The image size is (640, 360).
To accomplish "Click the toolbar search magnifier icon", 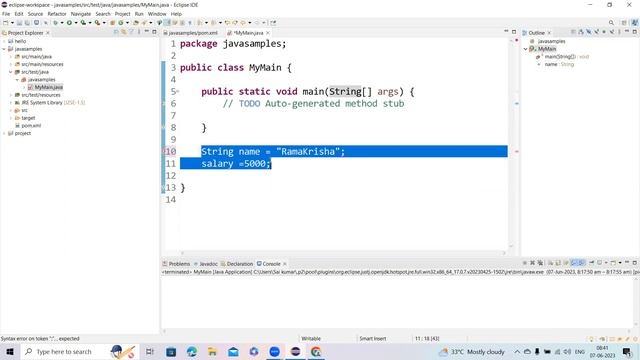I will point(611,23).
